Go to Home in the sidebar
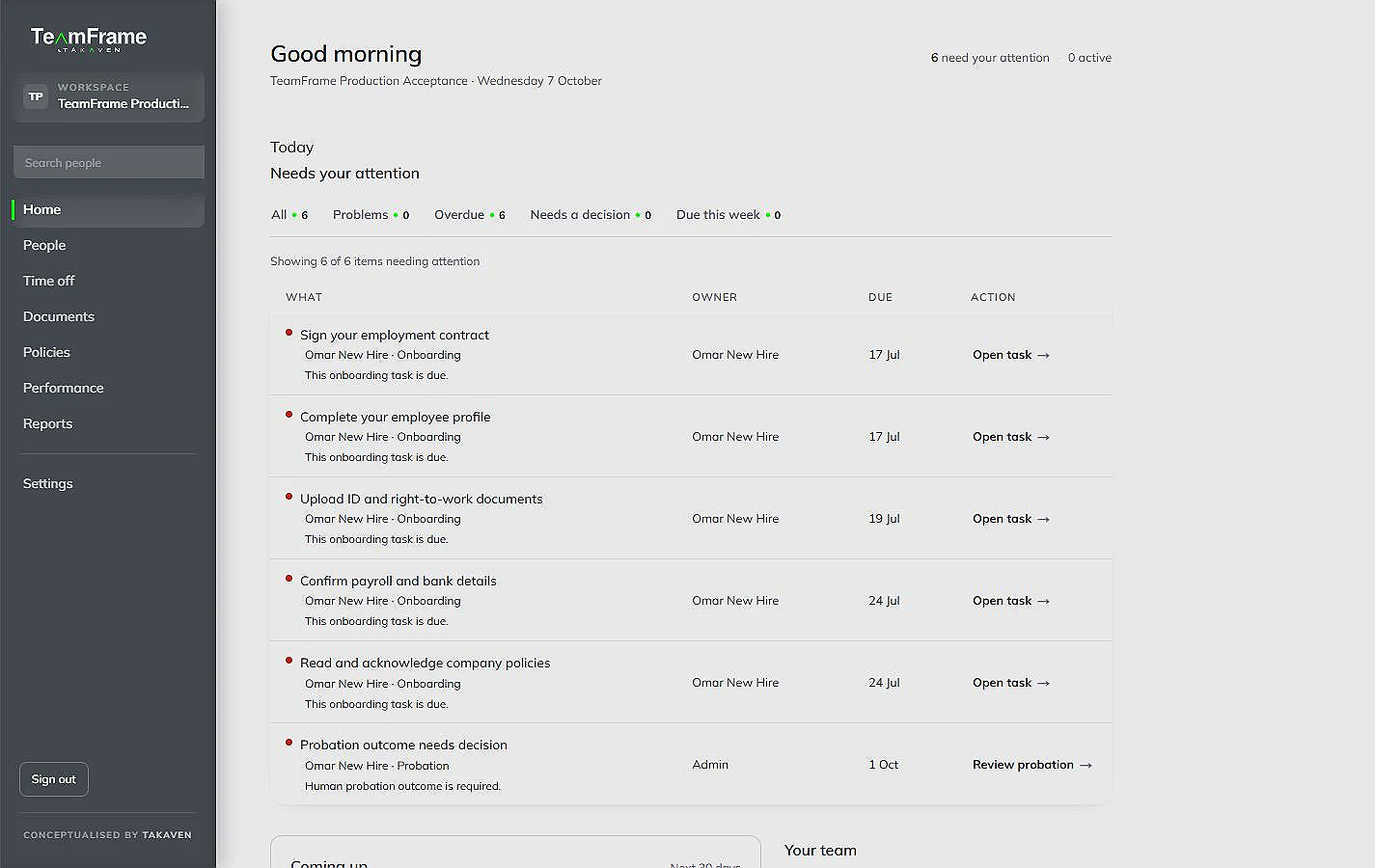1375x868 pixels. point(109,209)
